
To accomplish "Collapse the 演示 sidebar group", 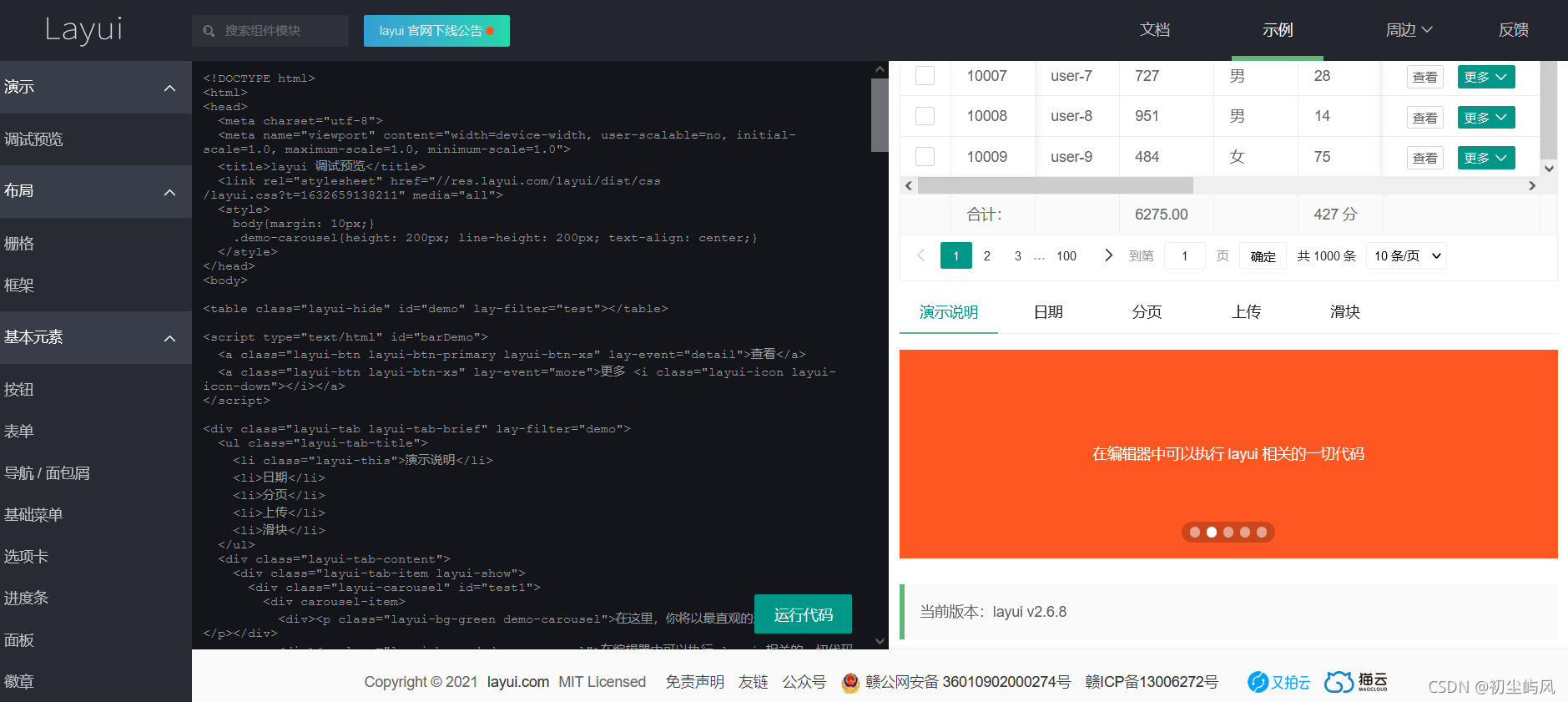I will coord(96,87).
